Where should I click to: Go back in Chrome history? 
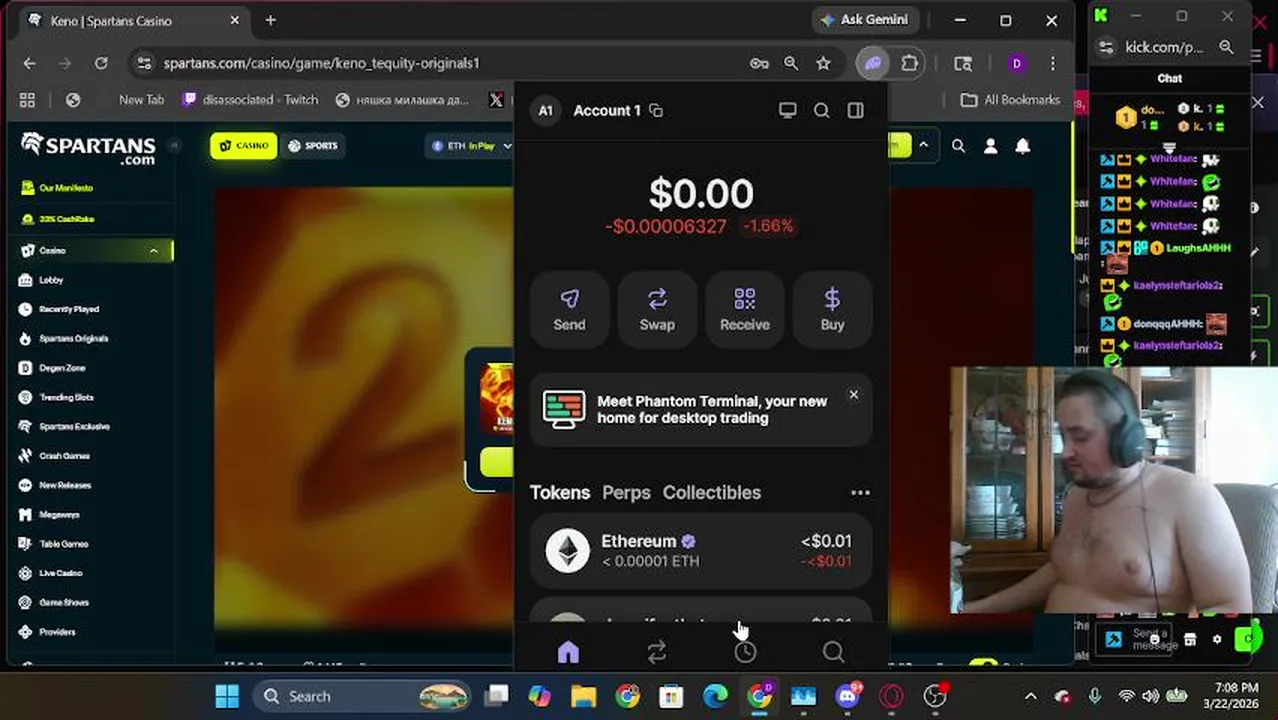pos(30,63)
